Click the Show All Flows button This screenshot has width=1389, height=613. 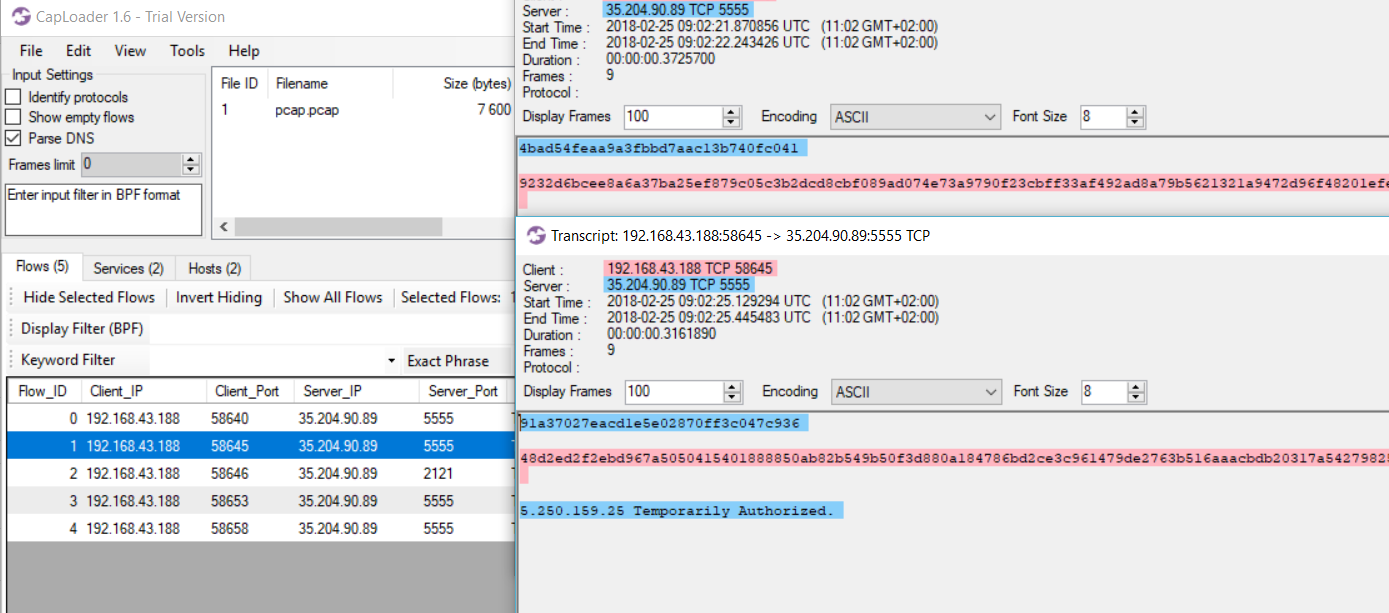pyautogui.click(x=333, y=297)
